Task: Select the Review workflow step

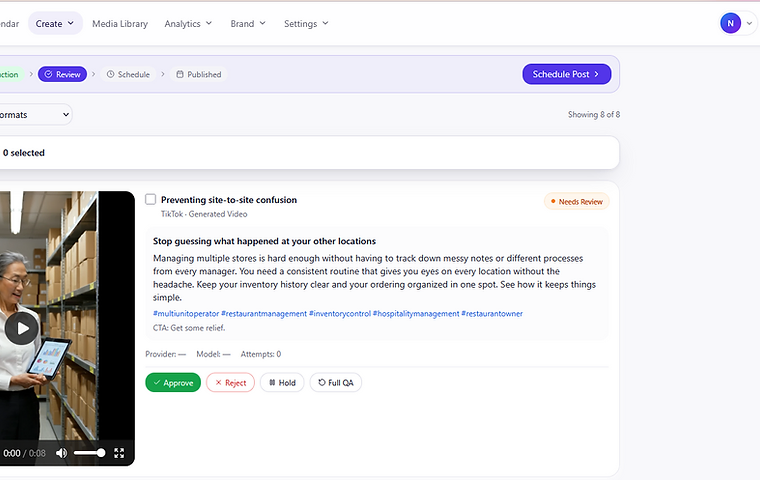Action: [63, 74]
